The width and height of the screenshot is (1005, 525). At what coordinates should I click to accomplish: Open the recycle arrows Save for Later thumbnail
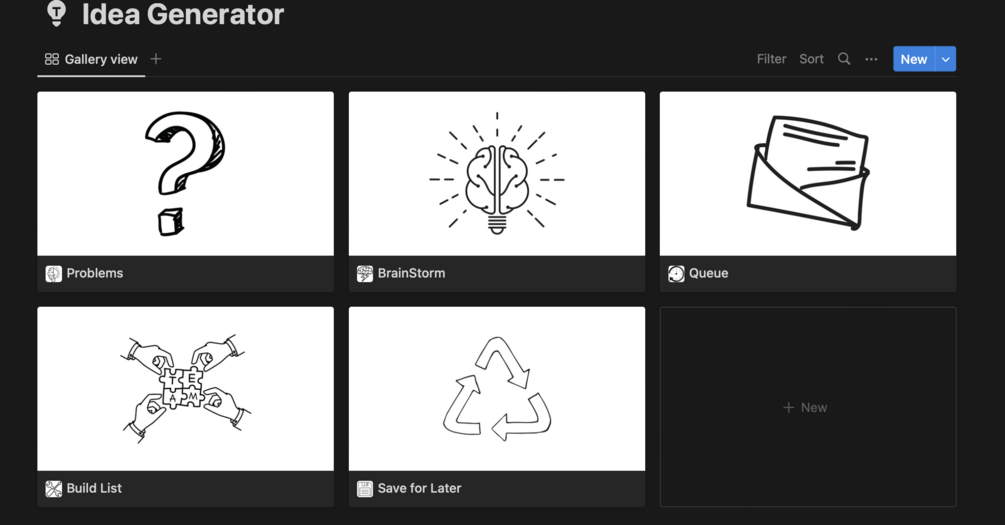[497, 388]
